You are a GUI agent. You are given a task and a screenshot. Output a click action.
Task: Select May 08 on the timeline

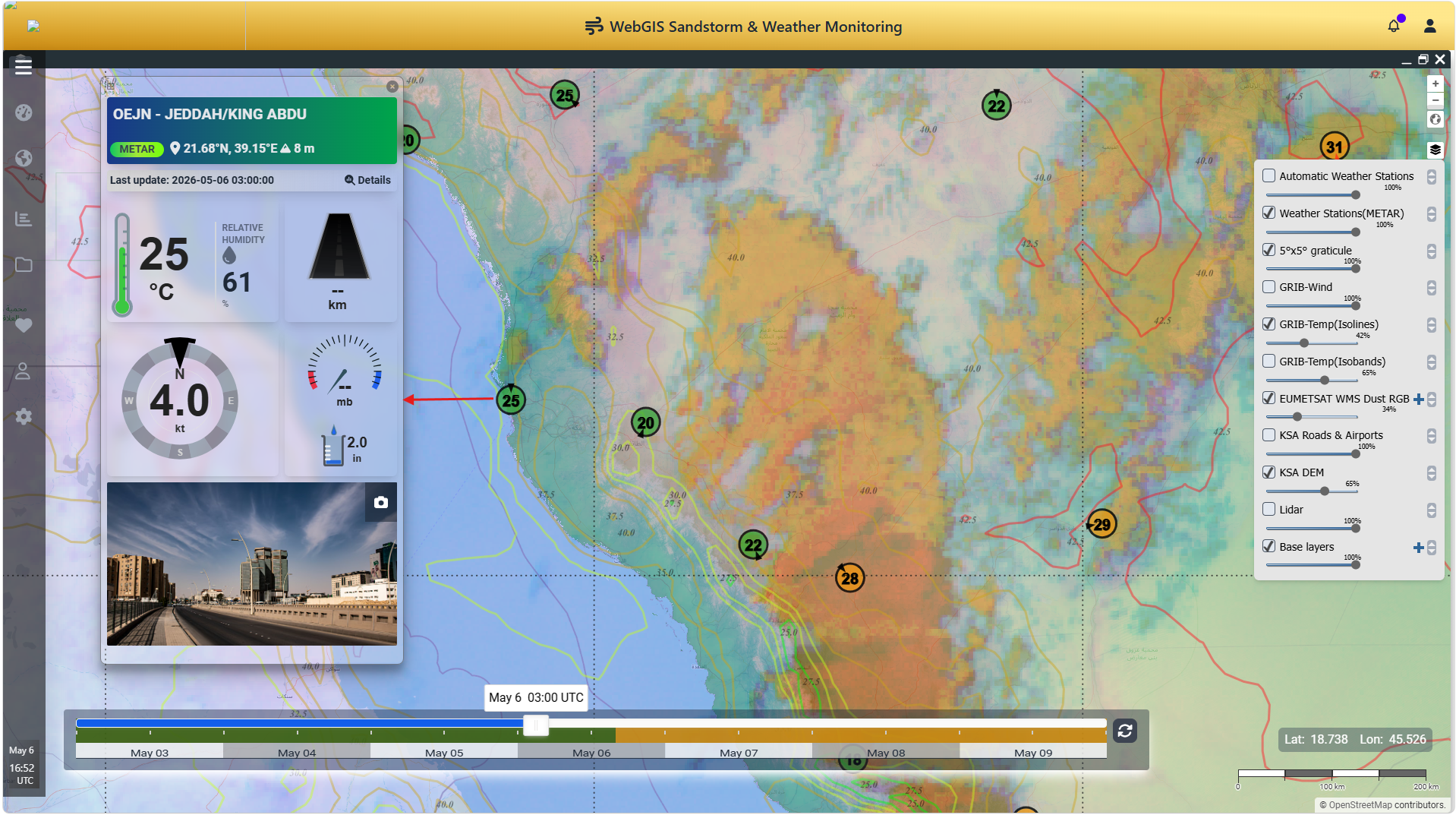[886, 752]
